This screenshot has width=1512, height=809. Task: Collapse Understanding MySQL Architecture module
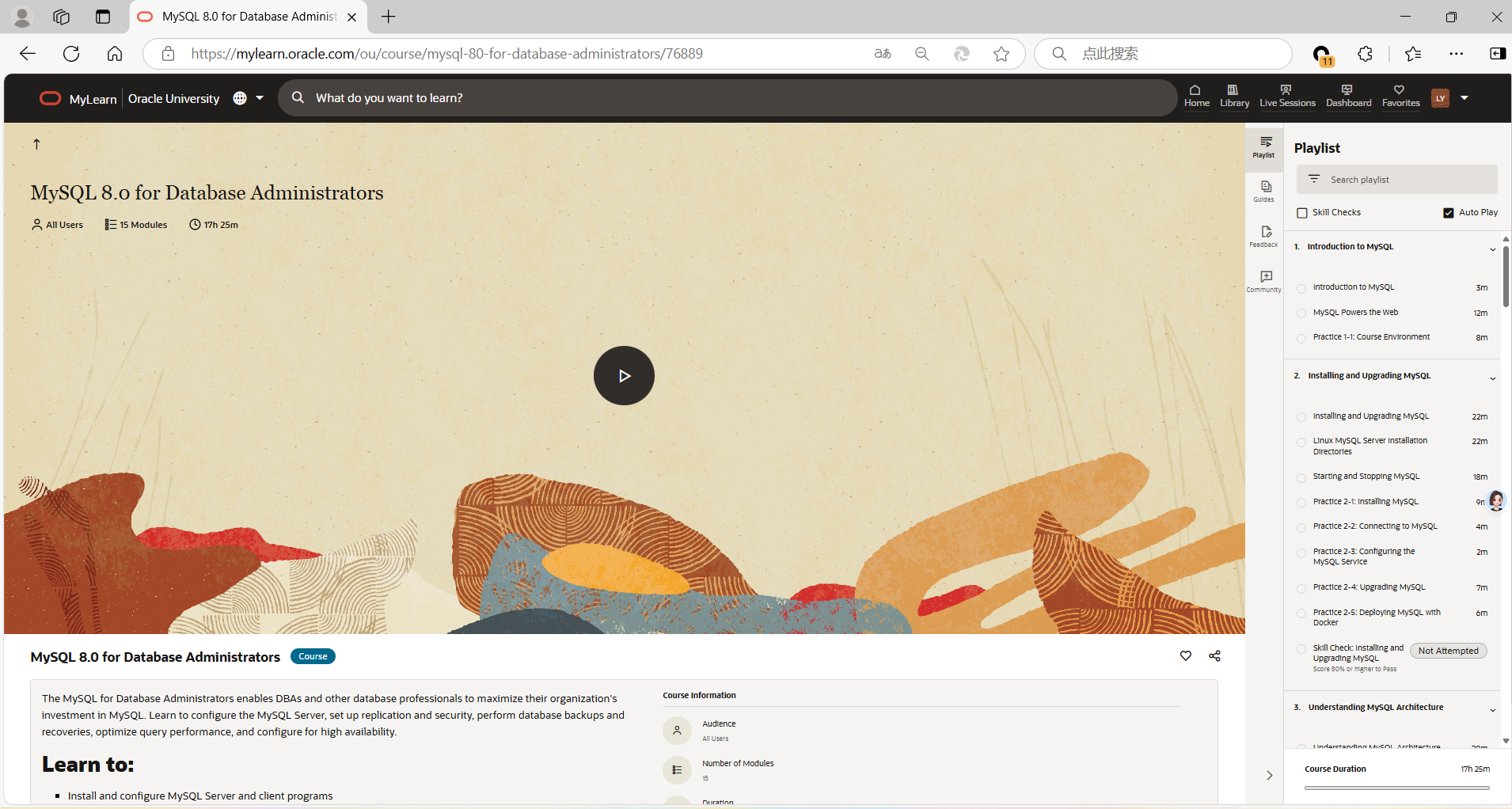[x=1493, y=710]
